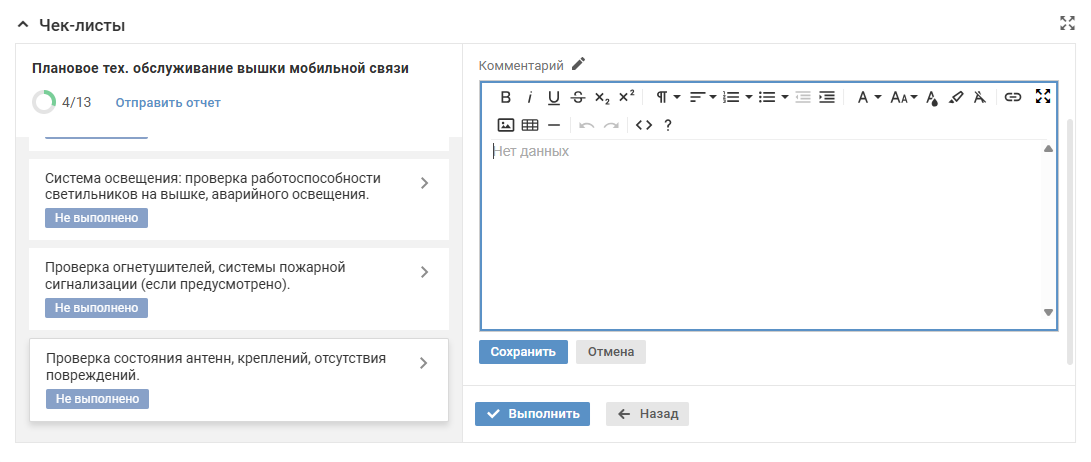Toggle underline formatting
The height and width of the screenshot is (462, 1091).
click(553, 97)
